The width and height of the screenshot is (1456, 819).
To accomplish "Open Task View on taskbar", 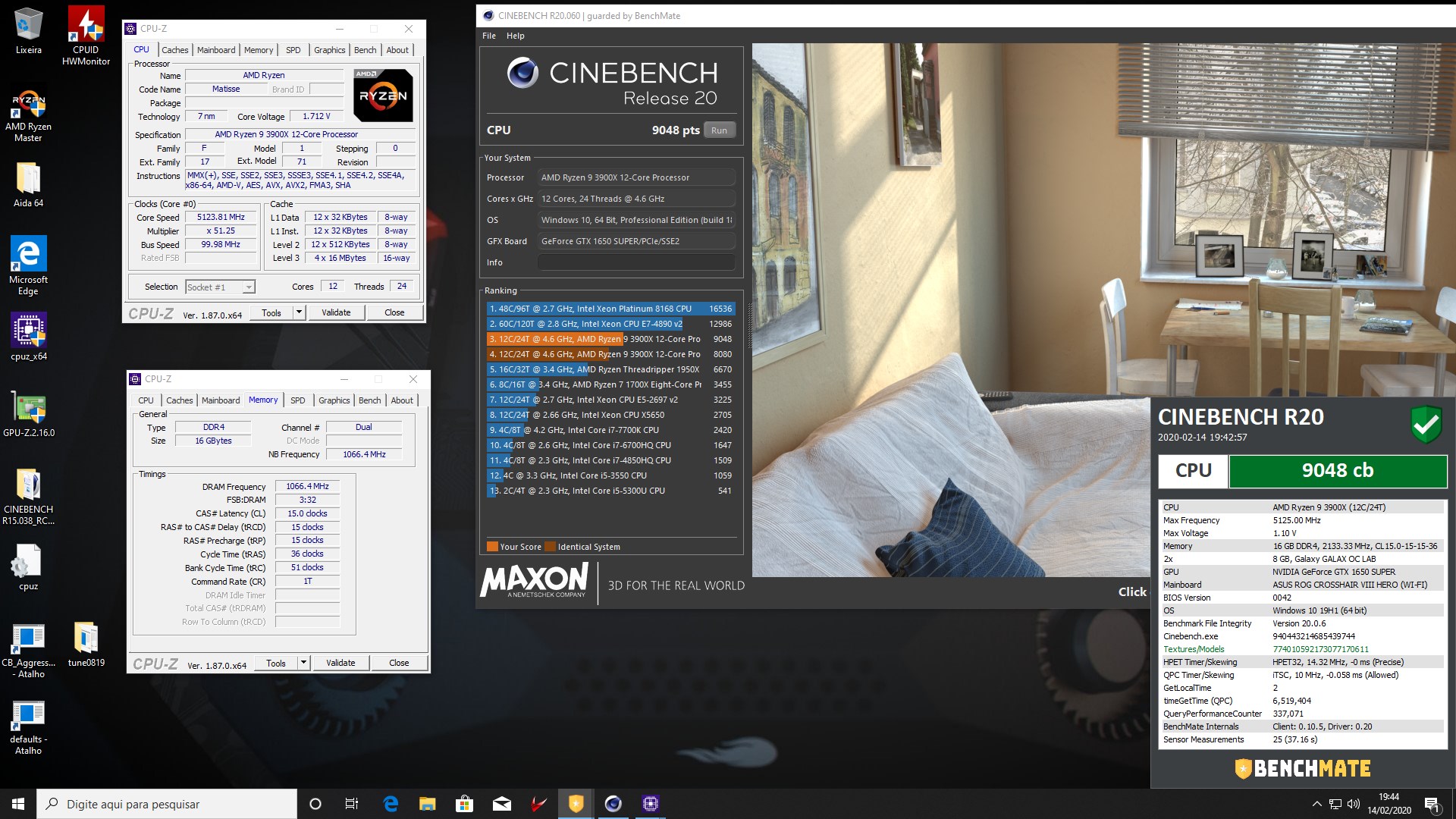I will [x=352, y=804].
